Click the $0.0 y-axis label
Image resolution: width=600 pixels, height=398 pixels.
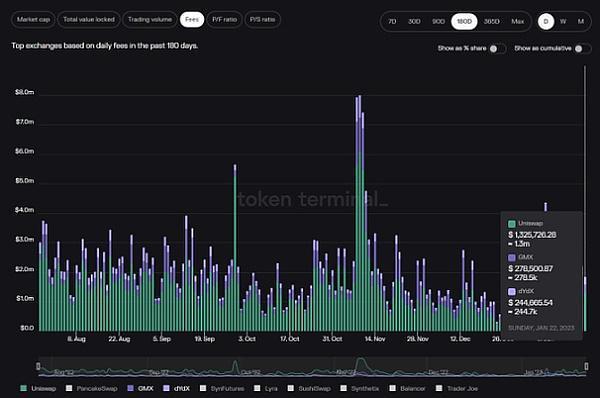click(27, 328)
